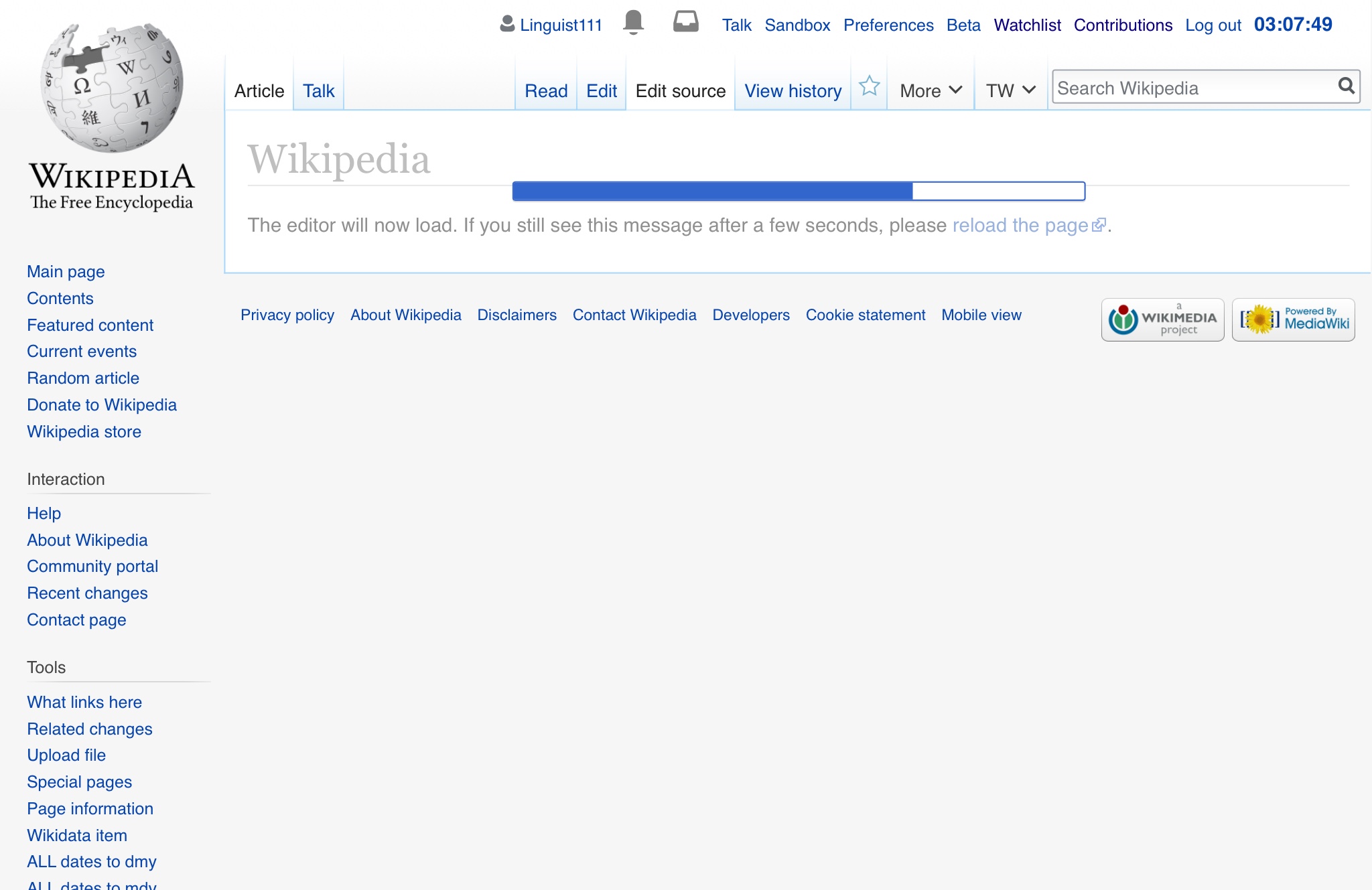Switch to the Article tab
1372x890 pixels.
tap(259, 90)
